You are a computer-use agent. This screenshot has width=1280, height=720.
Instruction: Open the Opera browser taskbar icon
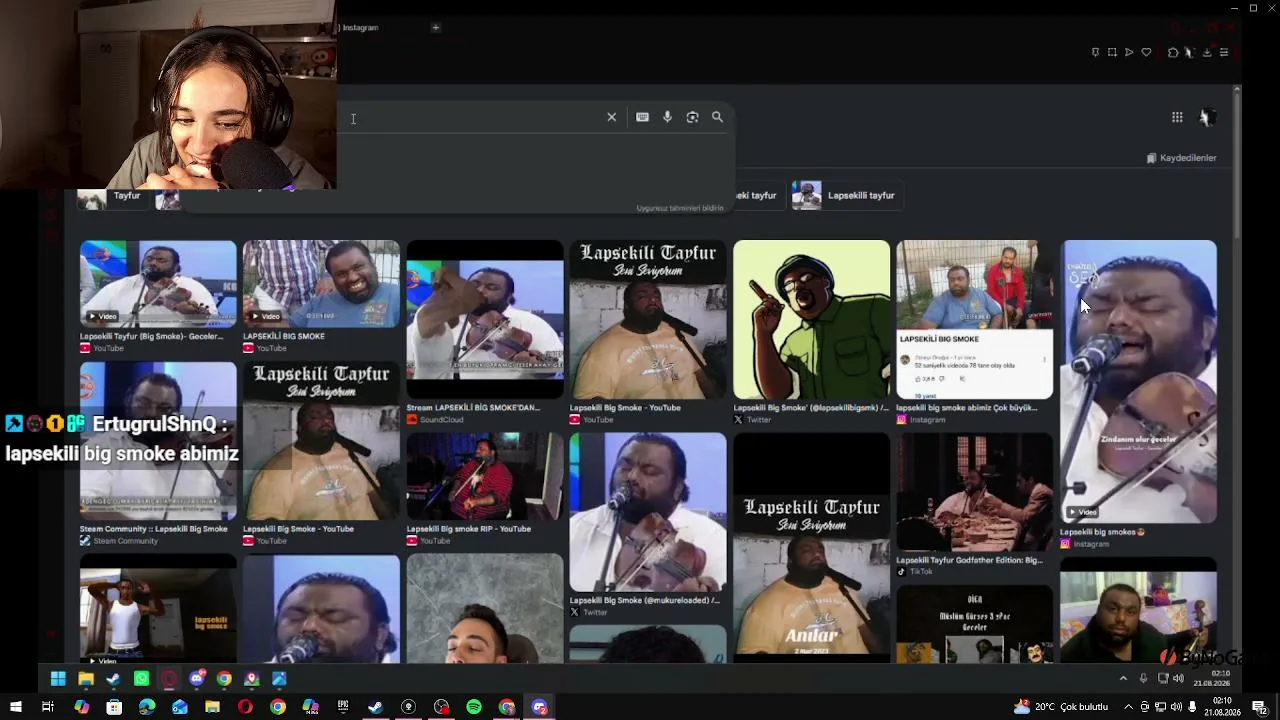coord(245,707)
